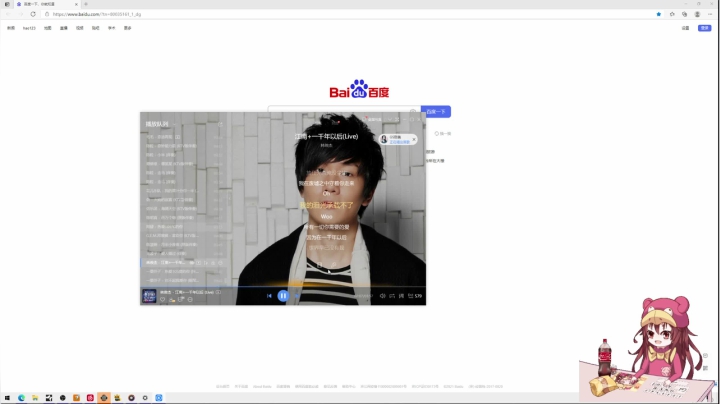Switch player to mini mode icon
Screen dimensions: 720x404
pyautogui.click(x=397, y=119)
